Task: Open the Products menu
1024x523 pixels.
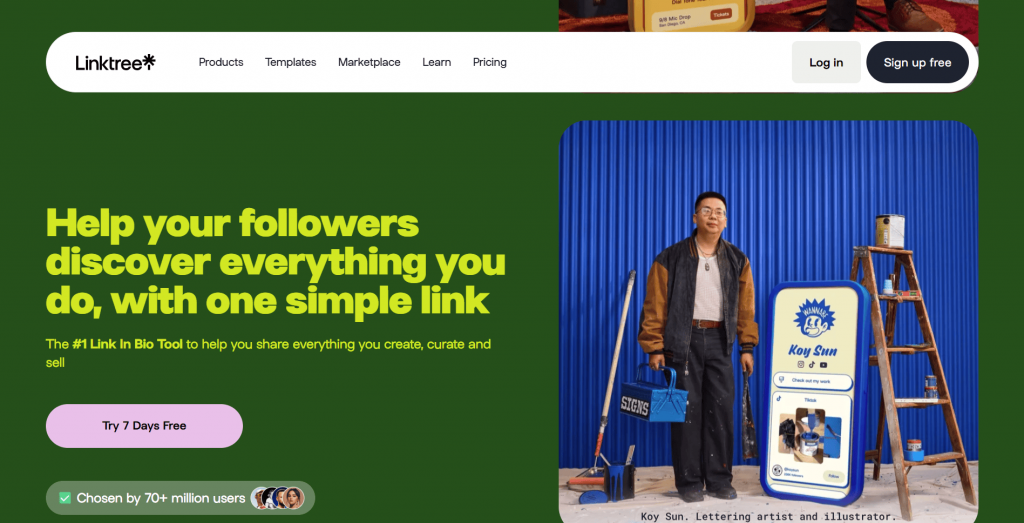Action: click(221, 62)
